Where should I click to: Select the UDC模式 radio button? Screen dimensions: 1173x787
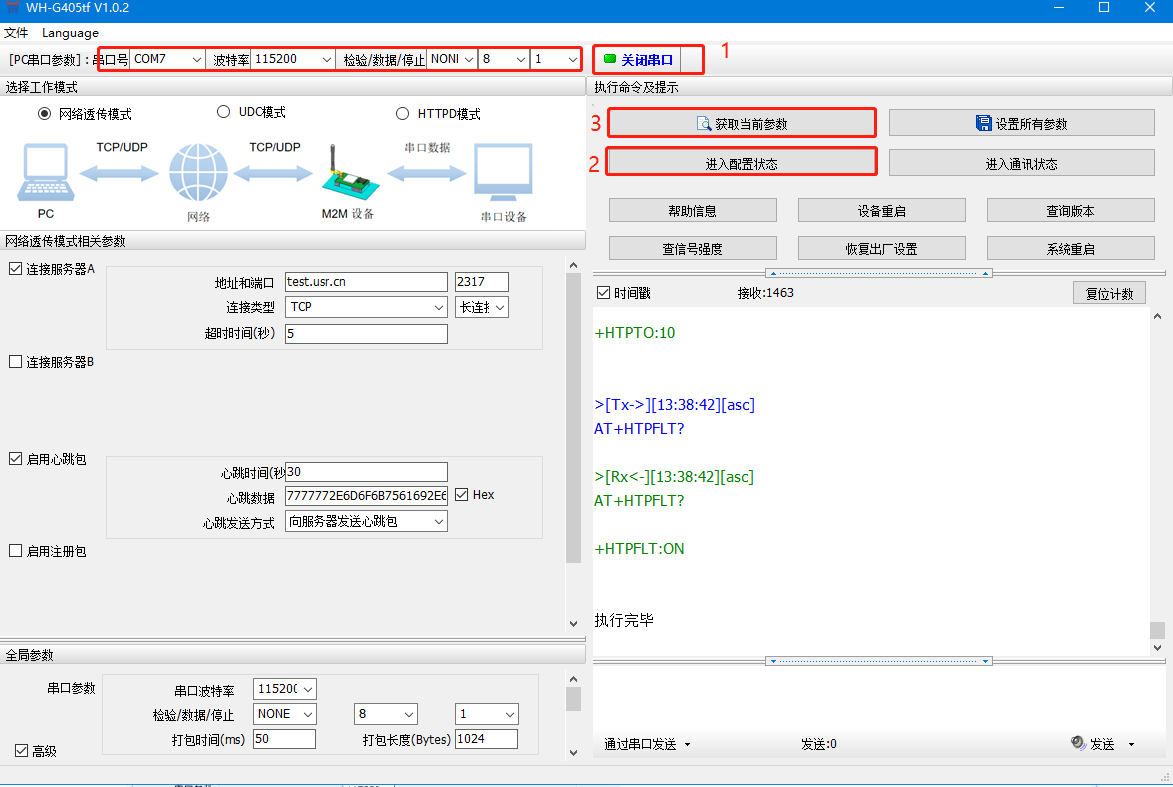point(224,112)
